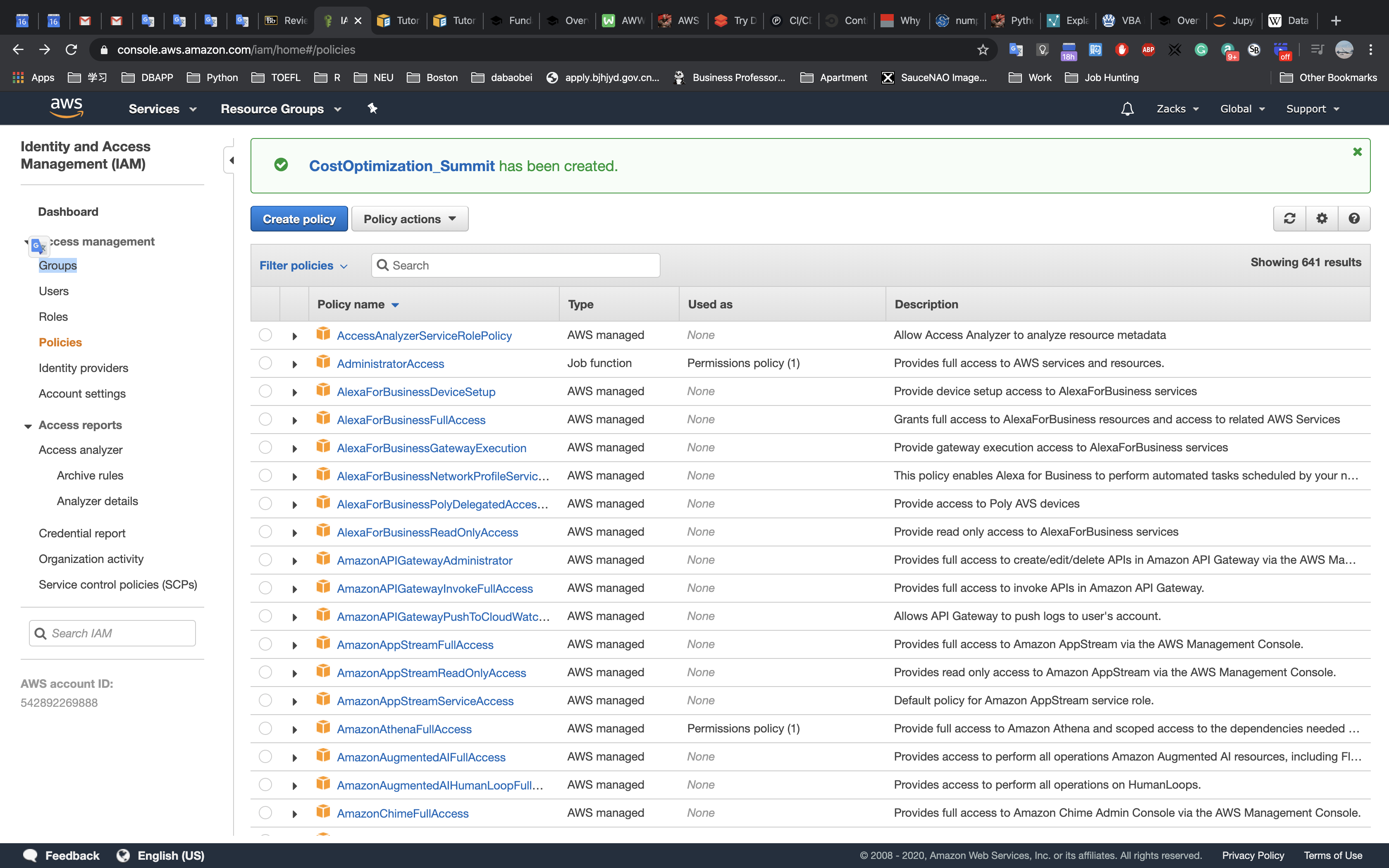Viewport: 1389px width, 868px height.
Task: Open the Policy actions dropdown
Action: click(x=410, y=219)
